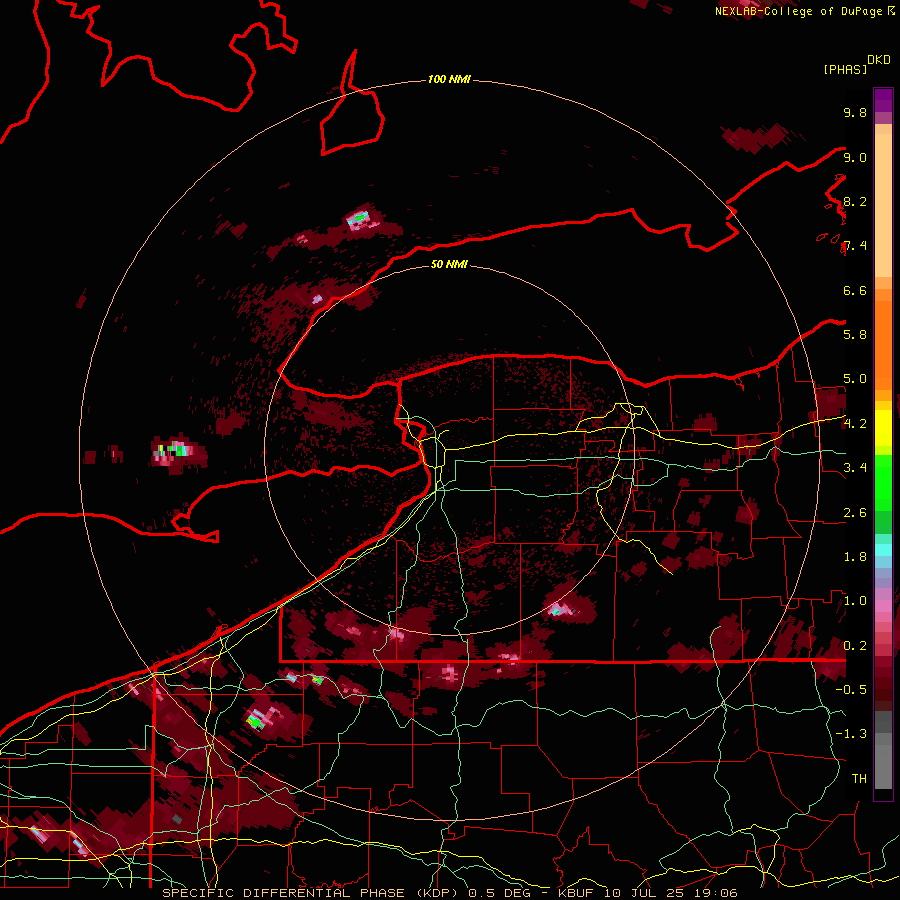This screenshot has width=900, height=900.
Task: Click the DKD [PHAS] scale title
Action: coord(856,64)
